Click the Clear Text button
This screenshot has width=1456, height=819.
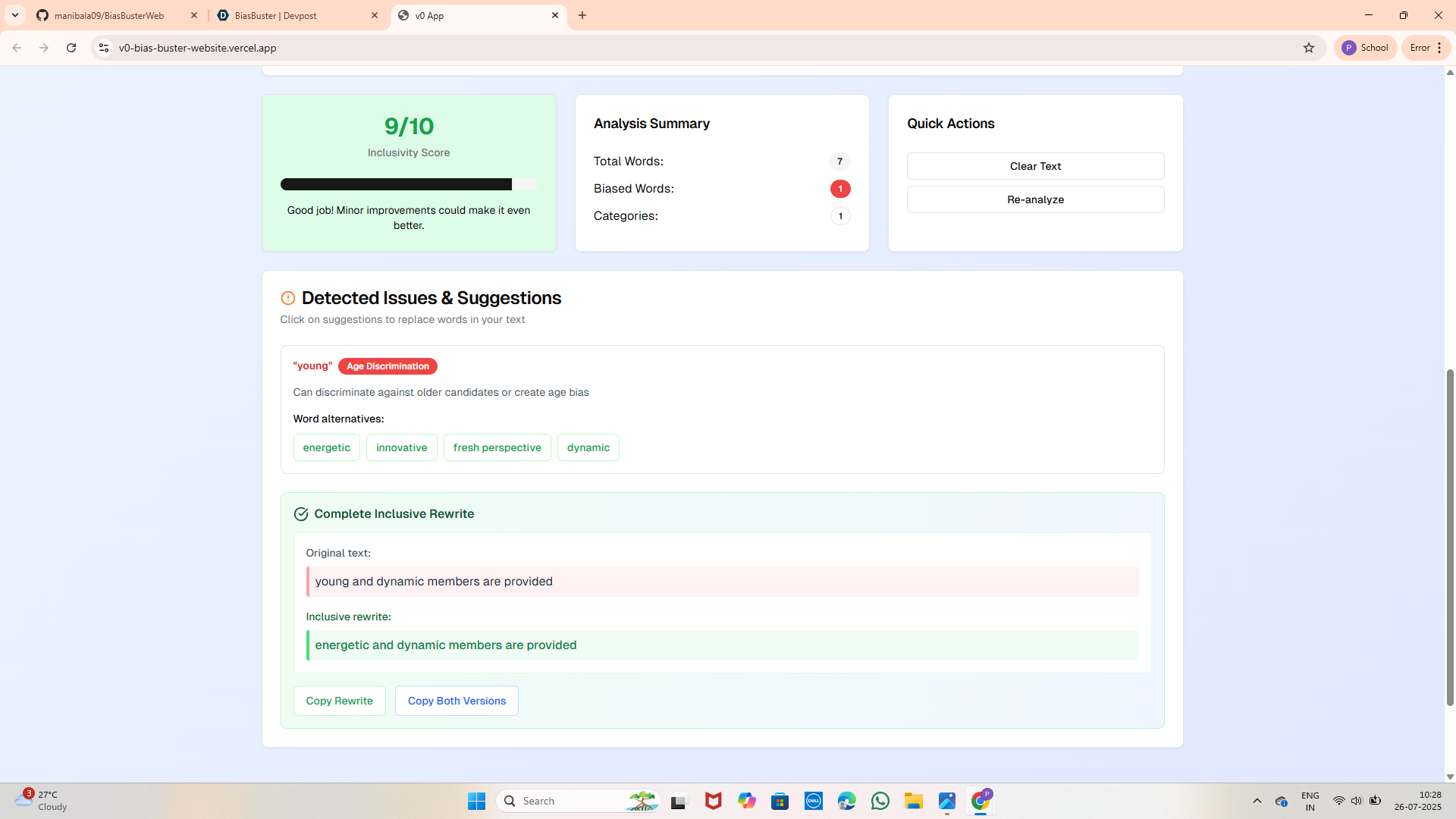pos(1035,166)
